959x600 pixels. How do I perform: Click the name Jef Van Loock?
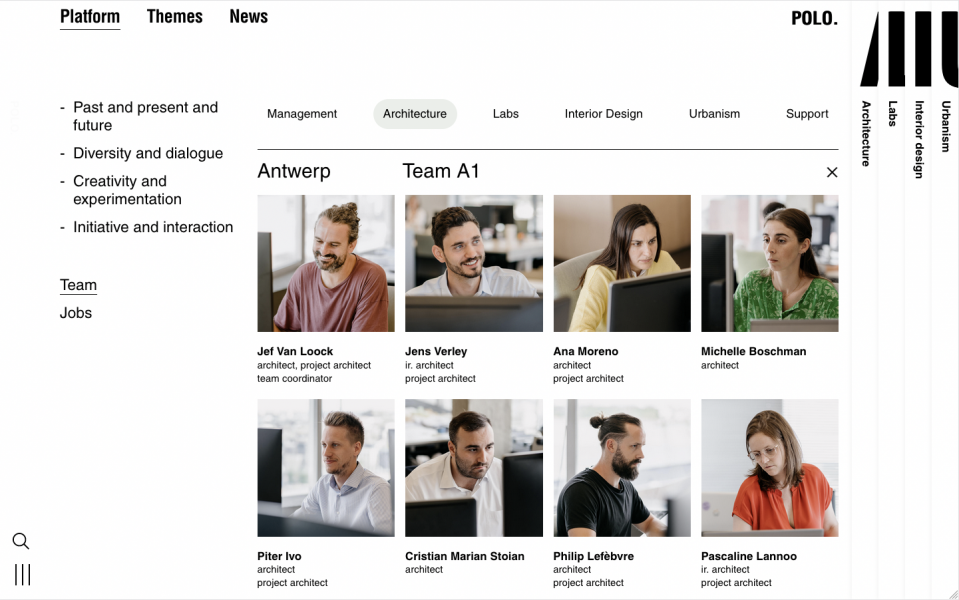[x=295, y=351]
